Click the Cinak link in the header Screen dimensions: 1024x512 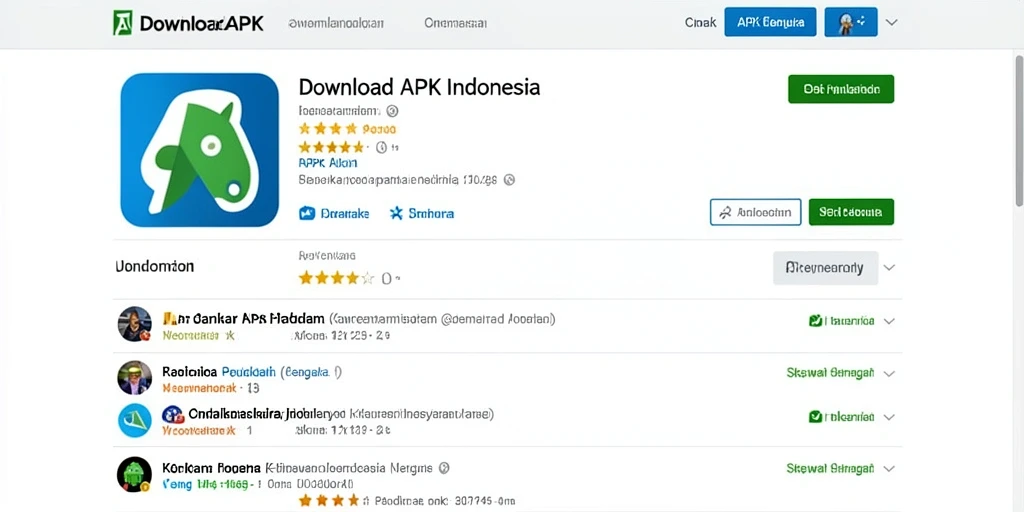700,23
